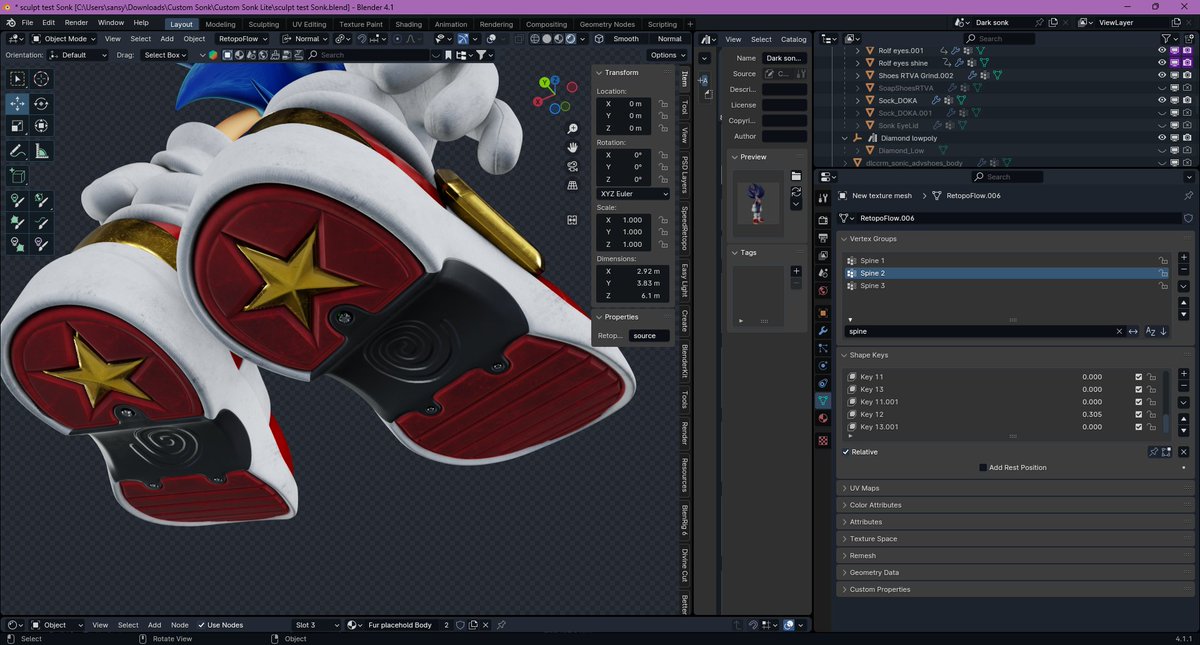This screenshot has height=645, width=1200.
Task: Pick the Transform tool
Action: pyautogui.click(x=41, y=126)
